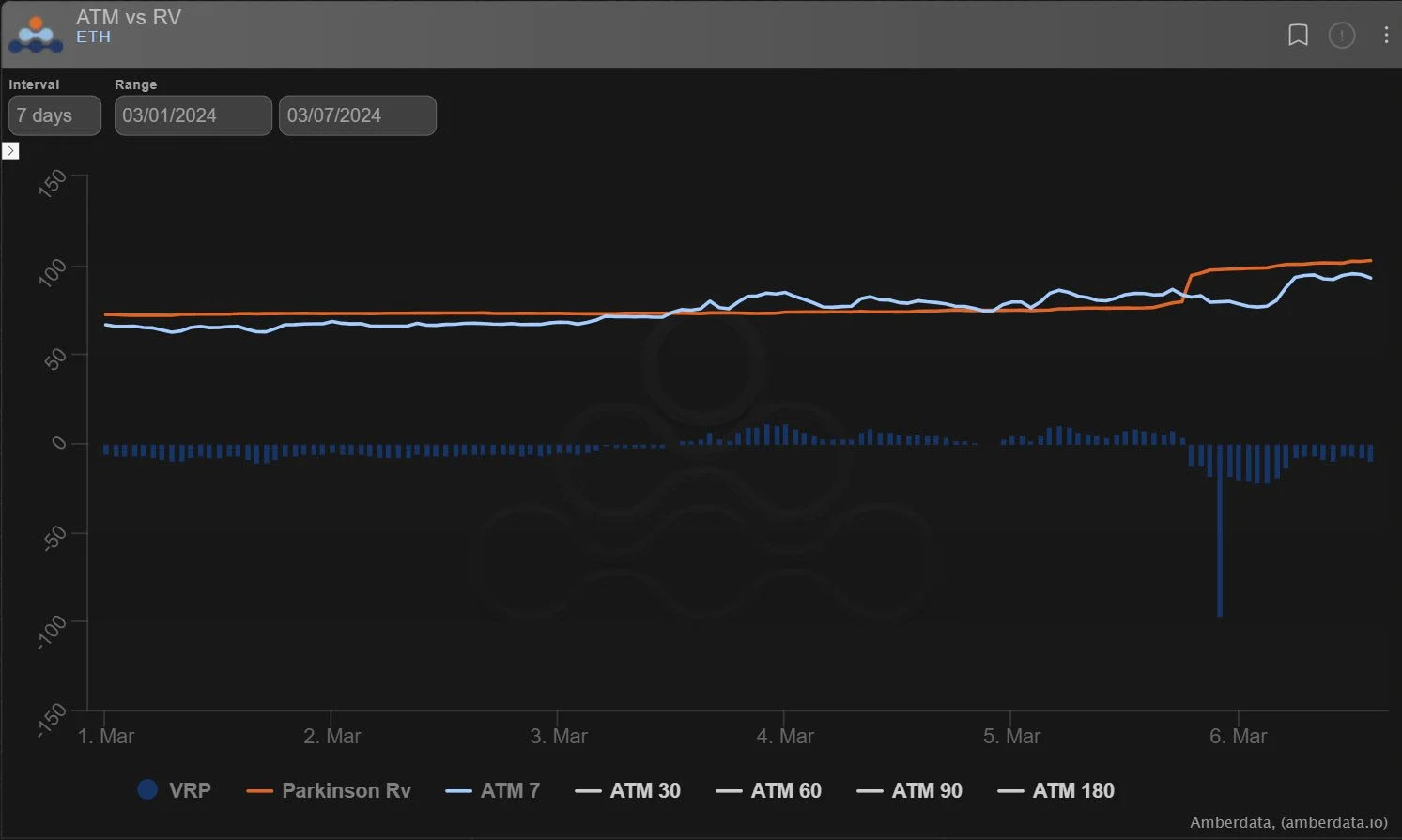This screenshot has height=840, width=1402.
Task: Show ATM 90 legend series
Action: click(x=909, y=790)
